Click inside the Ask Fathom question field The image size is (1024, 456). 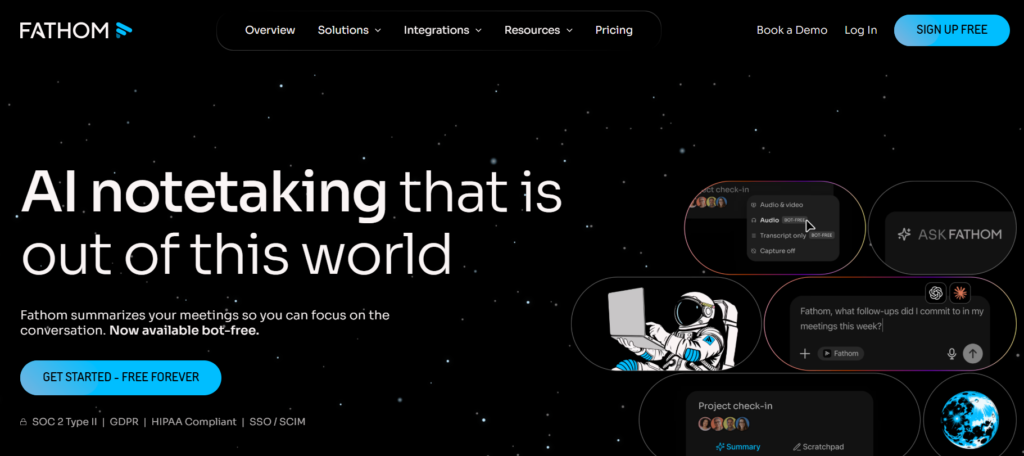(891, 318)
